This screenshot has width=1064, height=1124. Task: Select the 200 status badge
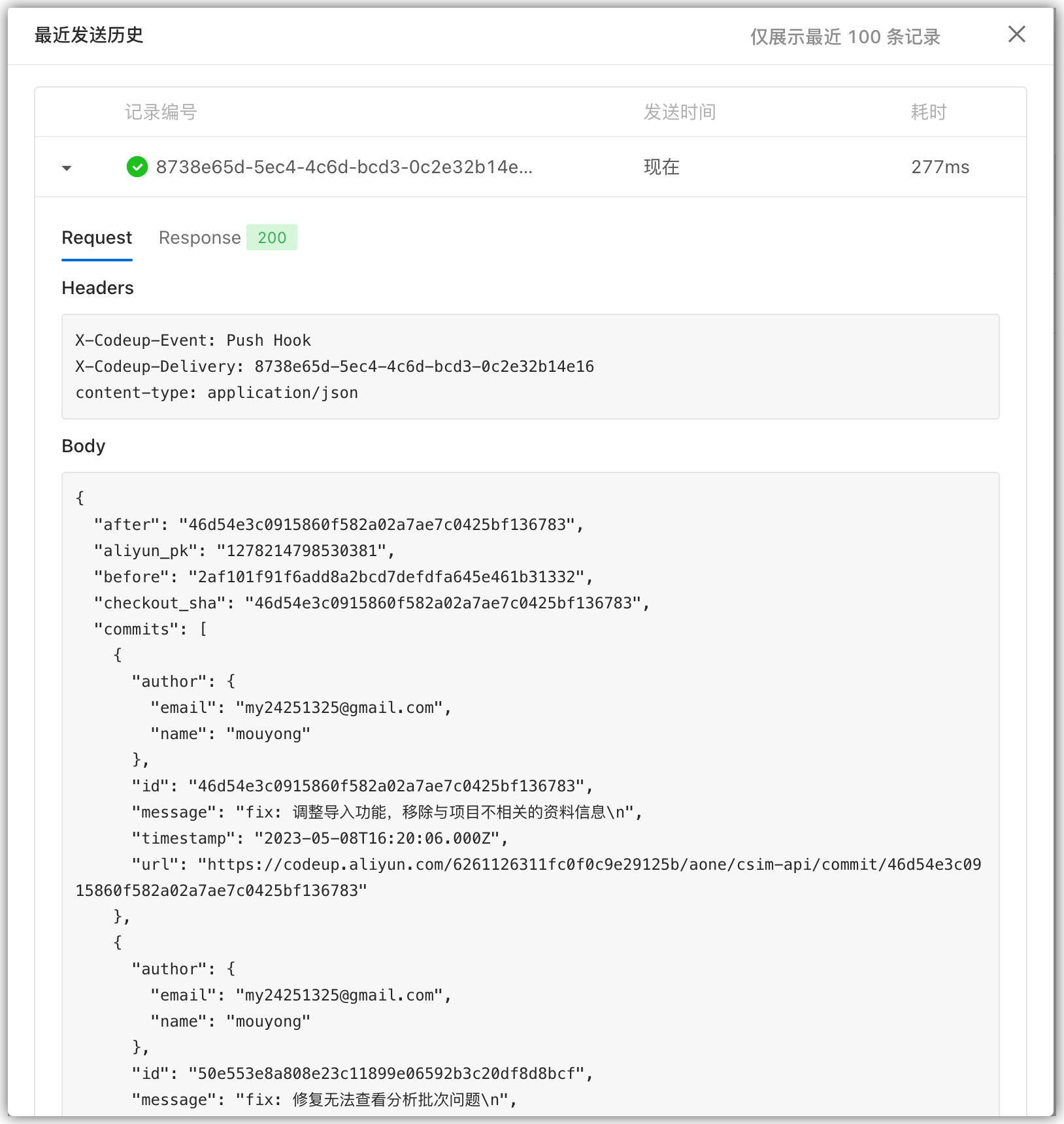click(x=271, y=237)
